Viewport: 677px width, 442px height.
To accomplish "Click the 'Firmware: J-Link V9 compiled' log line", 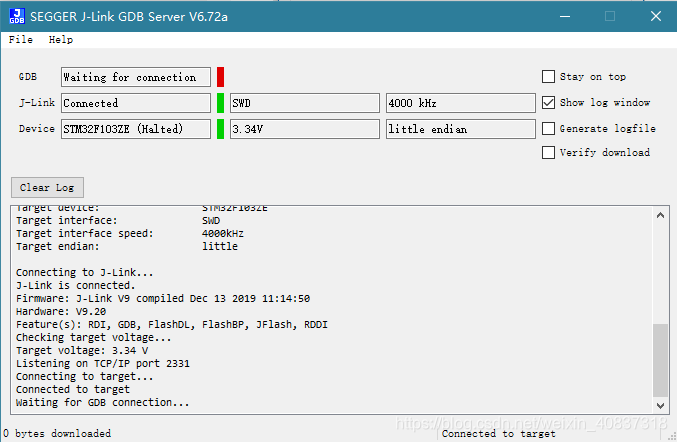I will [x=163, y=299].
